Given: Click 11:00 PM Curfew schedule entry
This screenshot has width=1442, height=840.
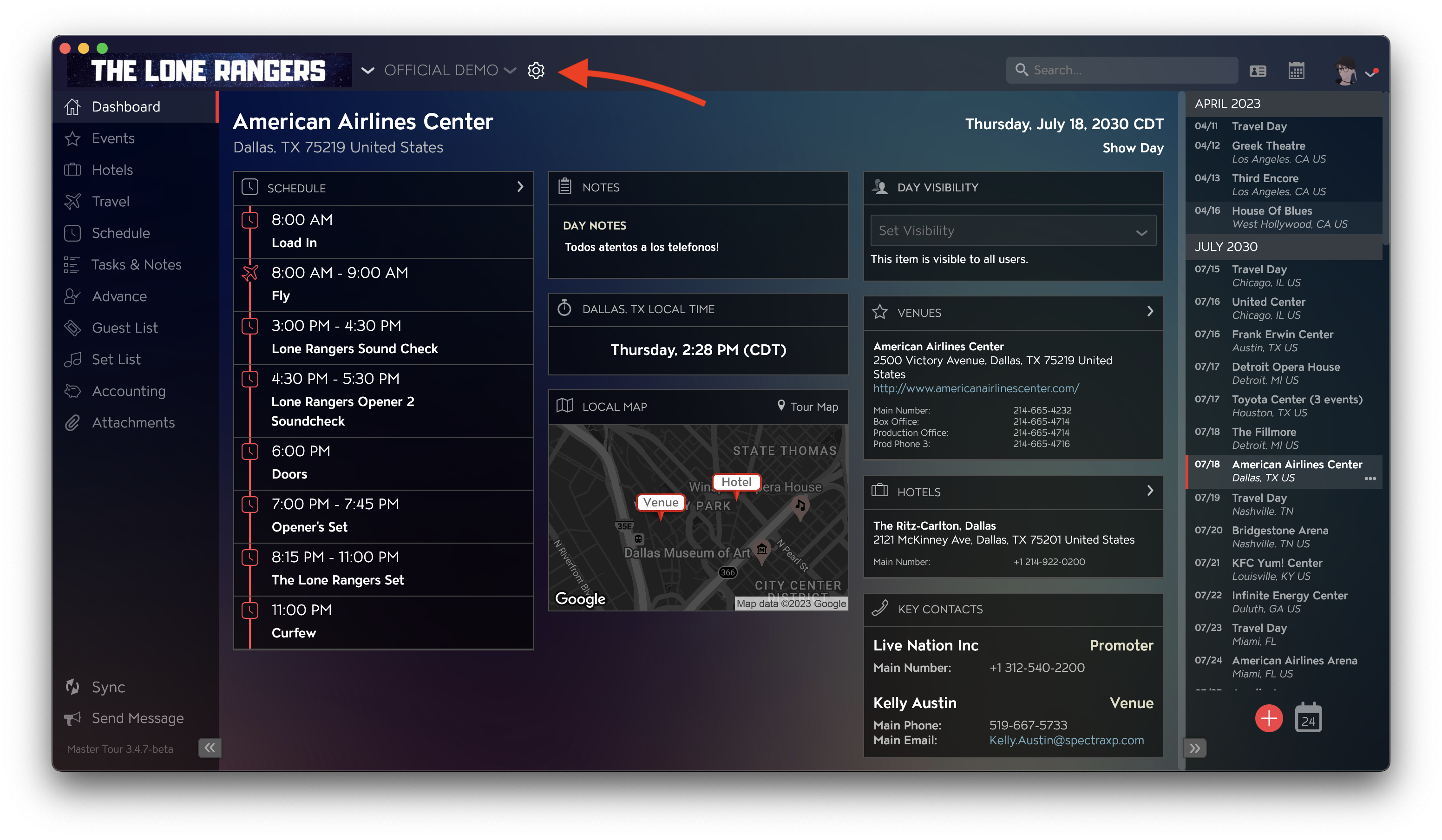Looking at the screenshot, I should [x=383, y=622].
